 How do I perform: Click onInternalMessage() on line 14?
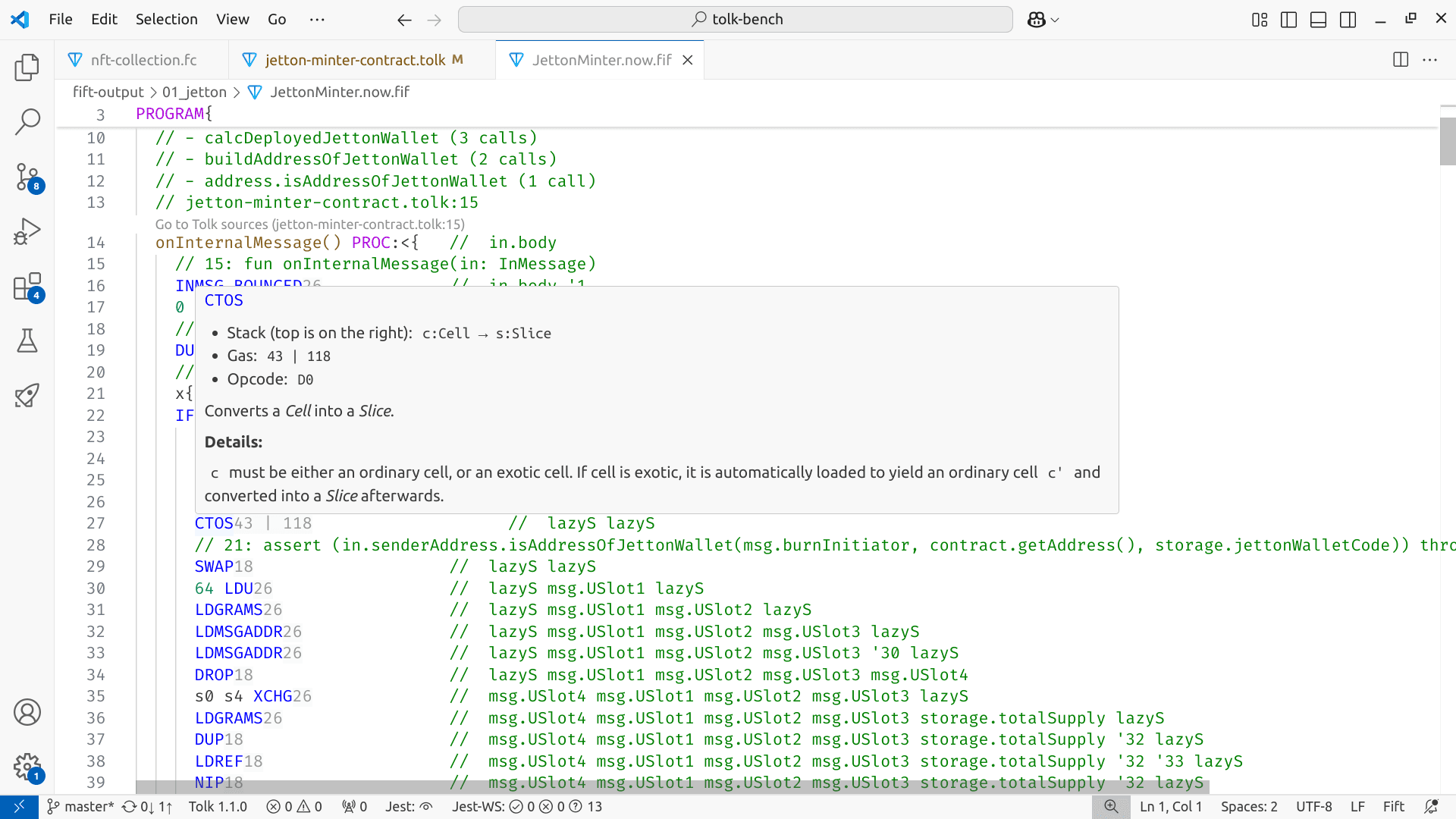click(248, 243)
